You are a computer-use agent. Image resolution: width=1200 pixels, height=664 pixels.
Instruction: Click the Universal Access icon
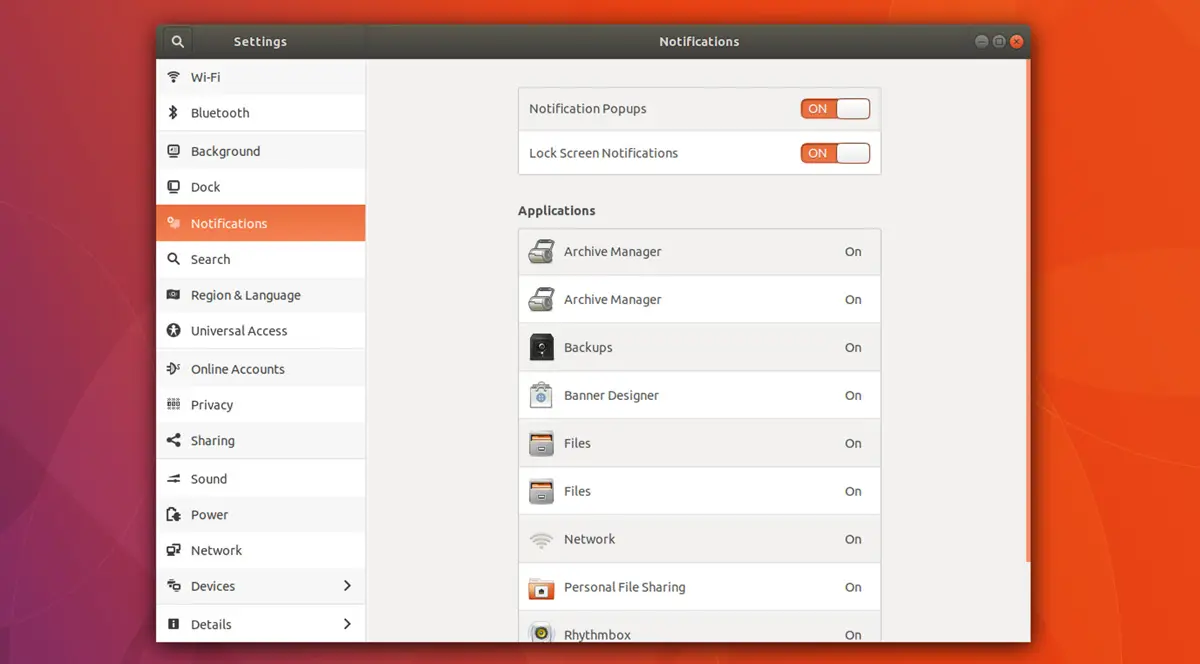pos(173,331)
